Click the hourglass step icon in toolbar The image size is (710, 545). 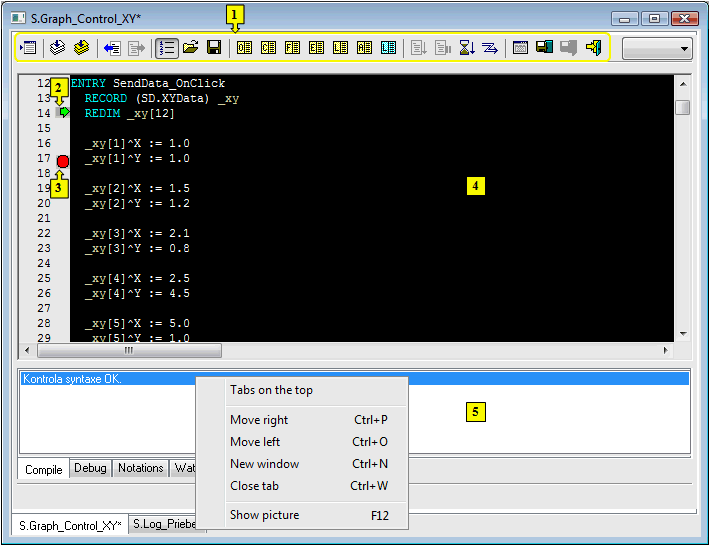click(x=467, y=47)
